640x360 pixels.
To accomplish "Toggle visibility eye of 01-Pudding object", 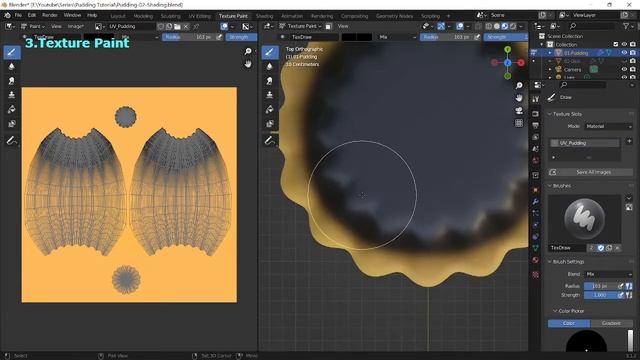I will 624,53.
